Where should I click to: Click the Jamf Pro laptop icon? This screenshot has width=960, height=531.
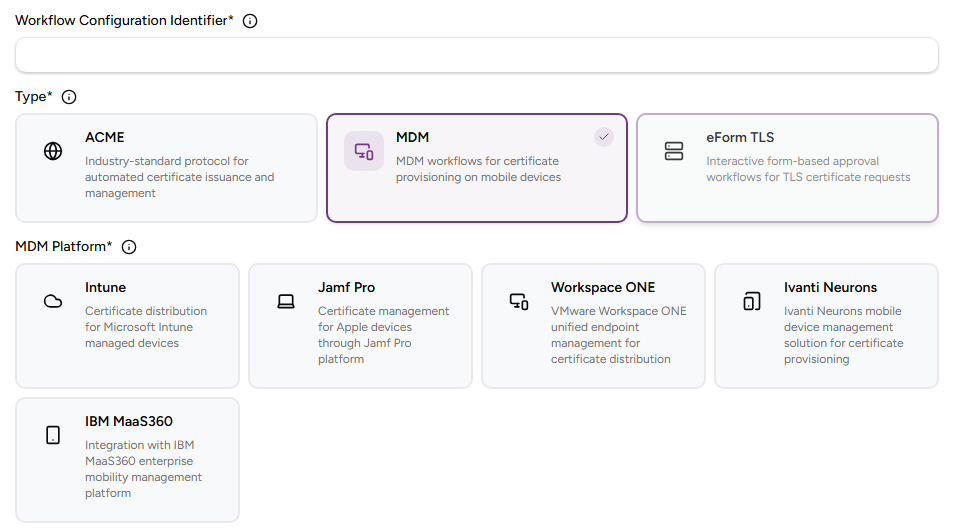click(286, 301)
